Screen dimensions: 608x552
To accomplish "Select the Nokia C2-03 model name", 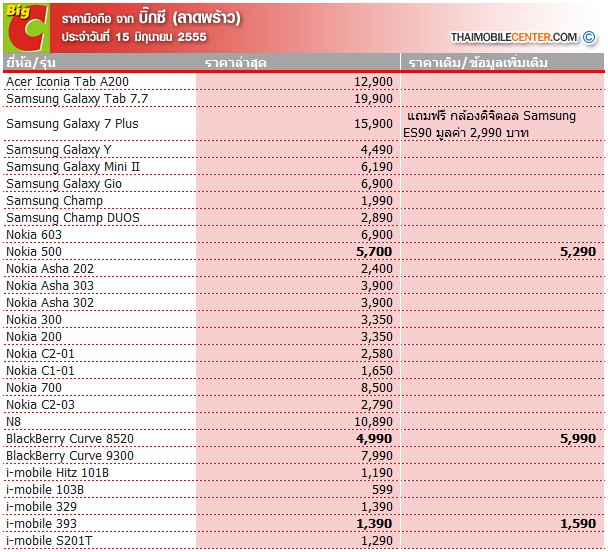I will 40,405.
